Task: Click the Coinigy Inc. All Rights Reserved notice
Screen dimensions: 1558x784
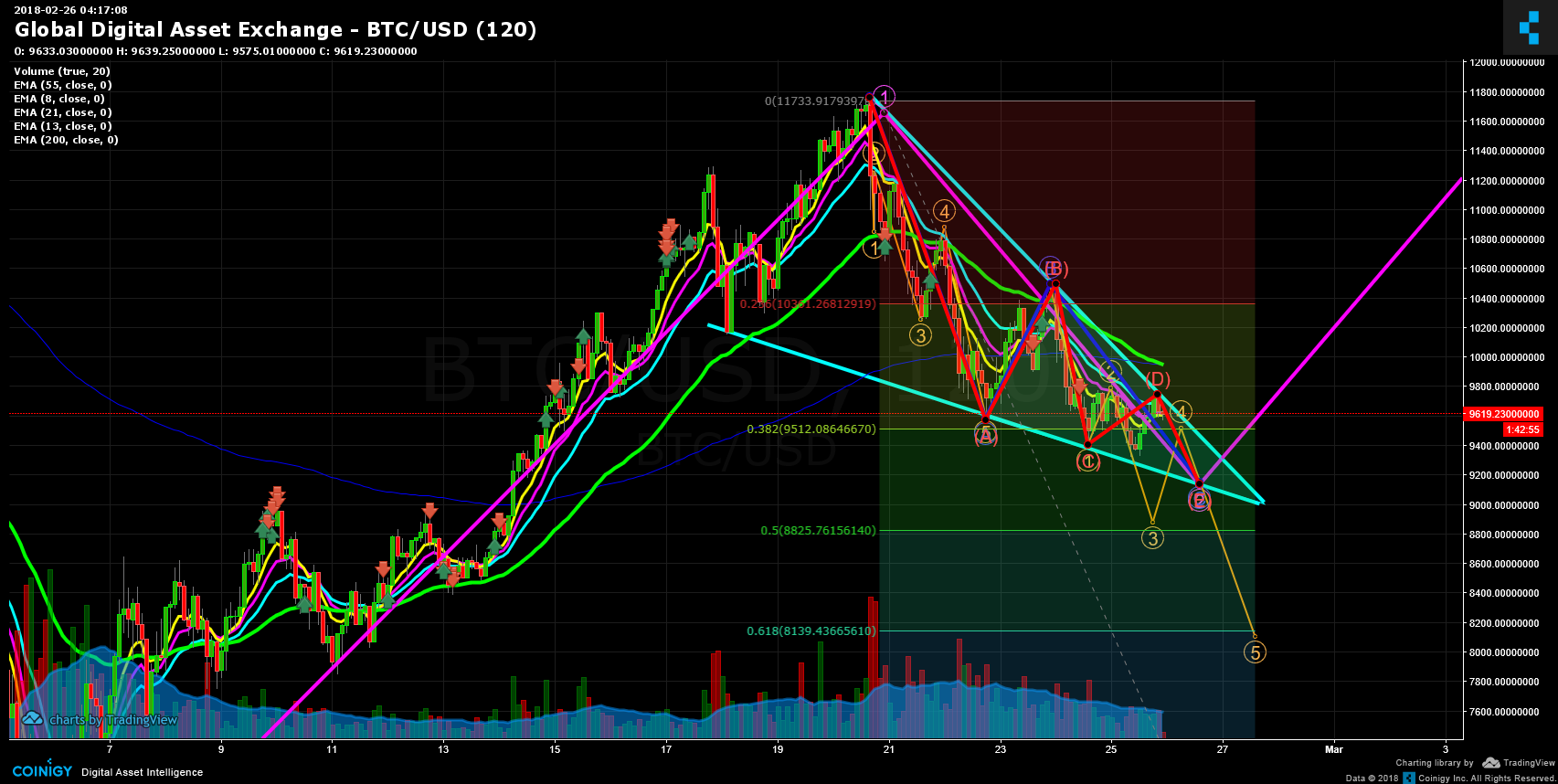Action: (x=1486, y=778)
